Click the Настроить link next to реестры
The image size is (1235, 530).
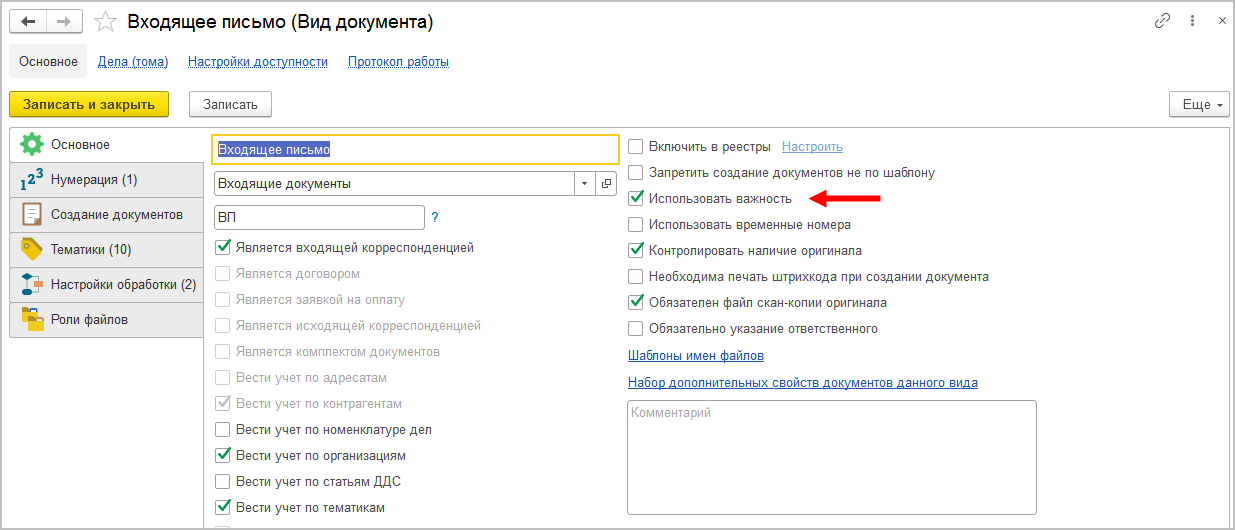812,146
